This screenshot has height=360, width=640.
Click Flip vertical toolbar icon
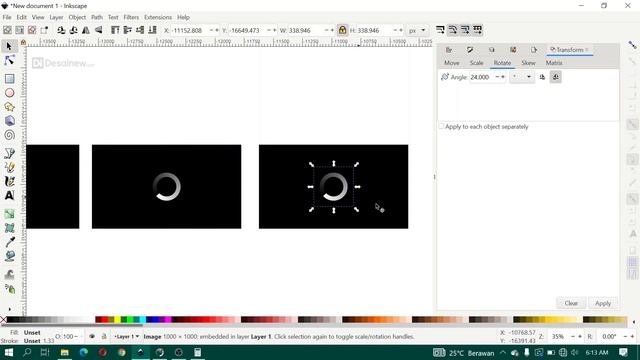[98, 30]
